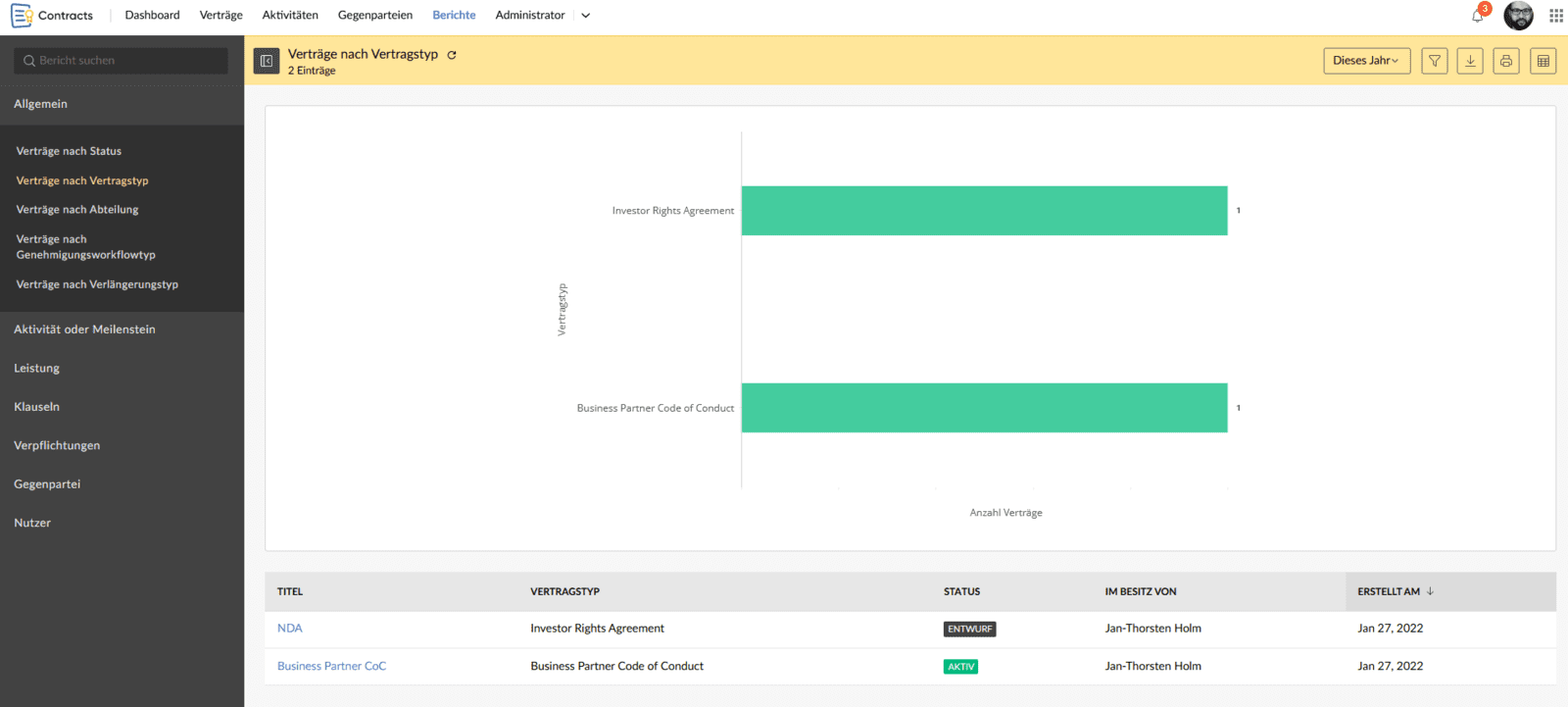Open the Aktivitäten tab

coord(290,16)
